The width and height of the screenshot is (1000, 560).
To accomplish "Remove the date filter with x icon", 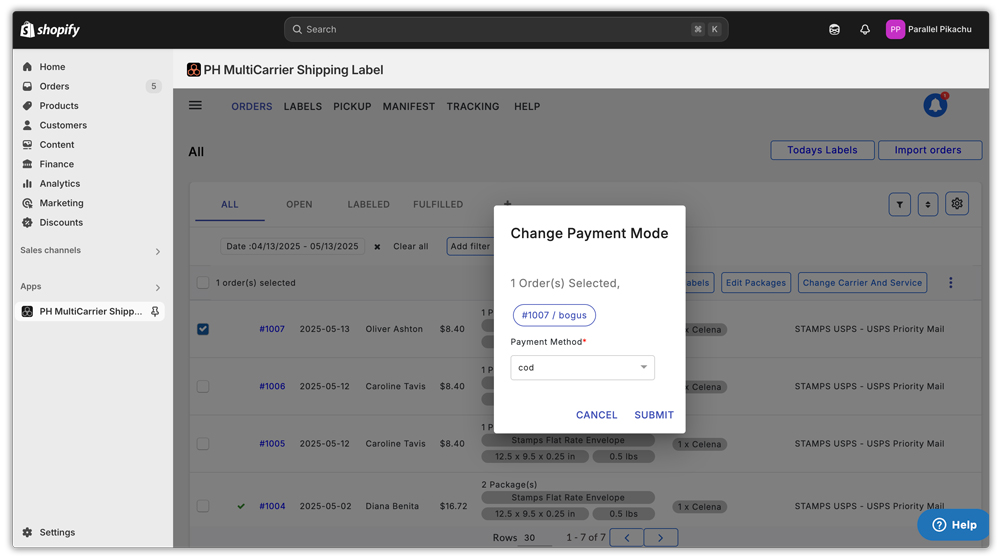I will tap(377, 247).
